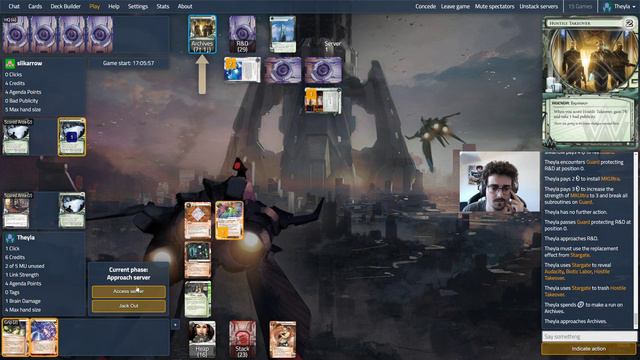640x360 pixels.
Task: Click Guard in the 'Theyla passes' message
Action: click(x=583, y=222)
